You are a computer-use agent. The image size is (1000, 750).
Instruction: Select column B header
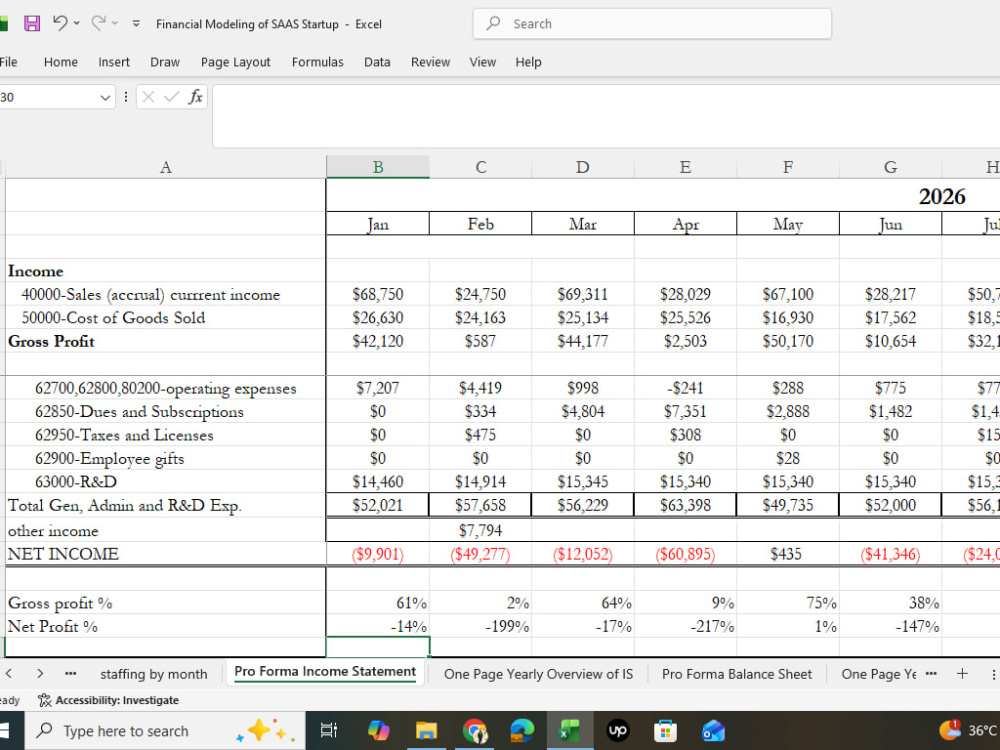378,167
